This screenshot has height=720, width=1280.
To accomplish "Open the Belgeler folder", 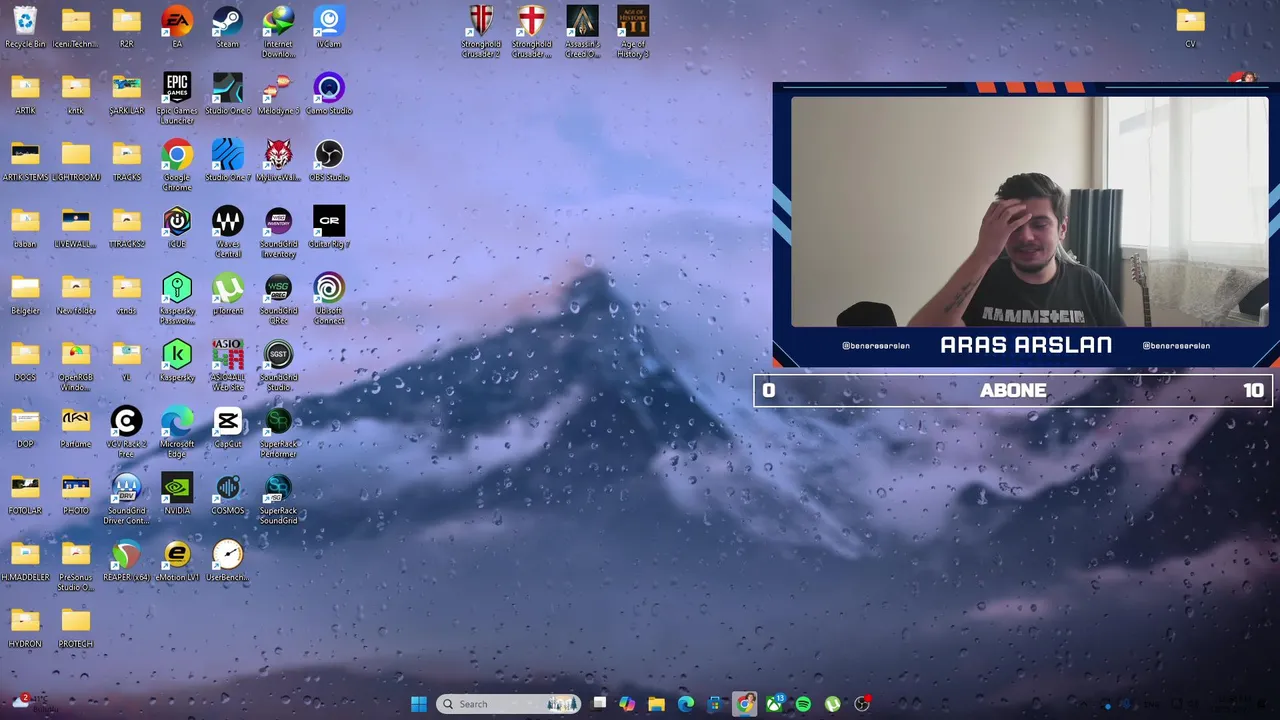I will click(x=25, y=294).
